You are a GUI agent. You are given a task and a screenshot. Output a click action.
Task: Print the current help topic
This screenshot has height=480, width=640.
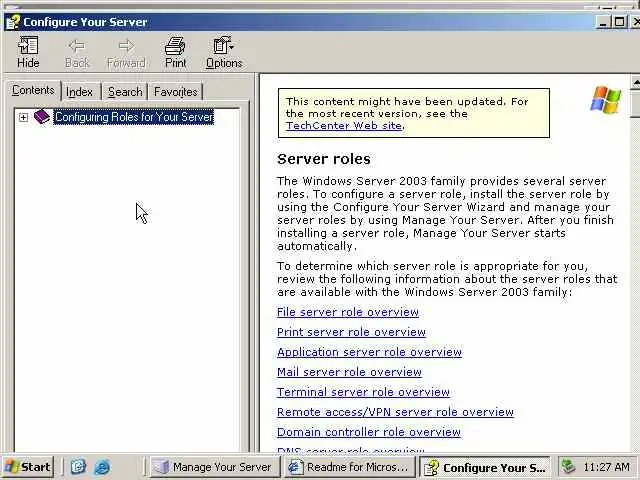[176, 52]
